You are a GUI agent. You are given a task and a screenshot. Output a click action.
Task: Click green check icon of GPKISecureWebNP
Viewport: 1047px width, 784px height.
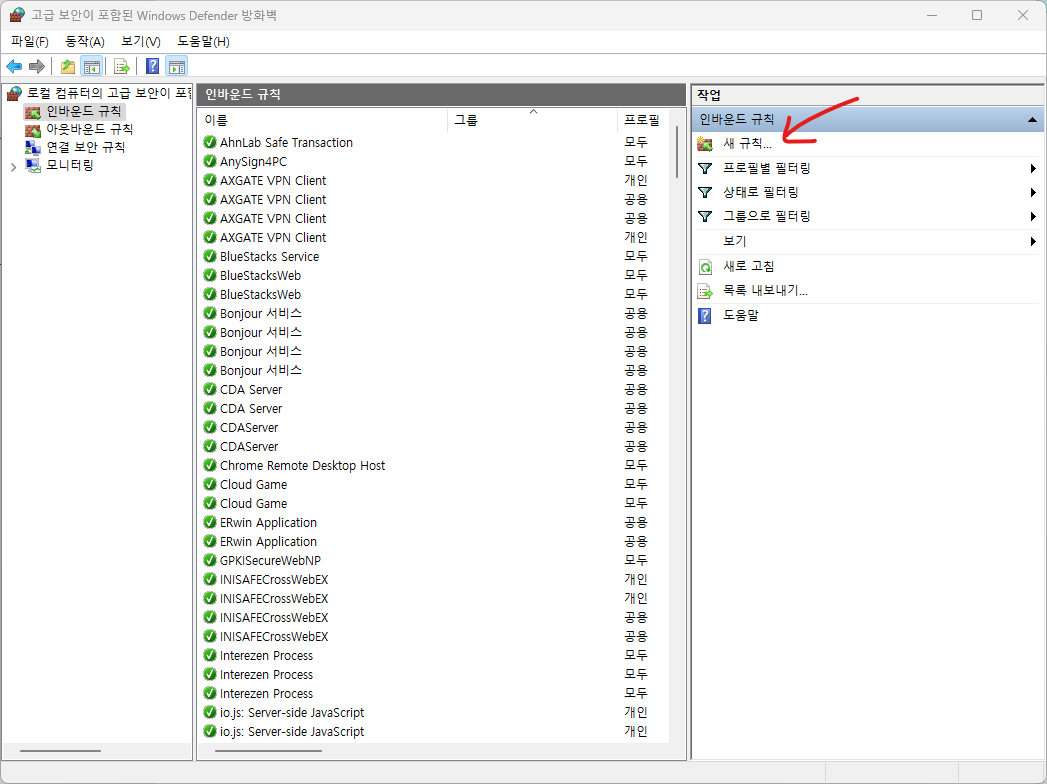(210, 560)
